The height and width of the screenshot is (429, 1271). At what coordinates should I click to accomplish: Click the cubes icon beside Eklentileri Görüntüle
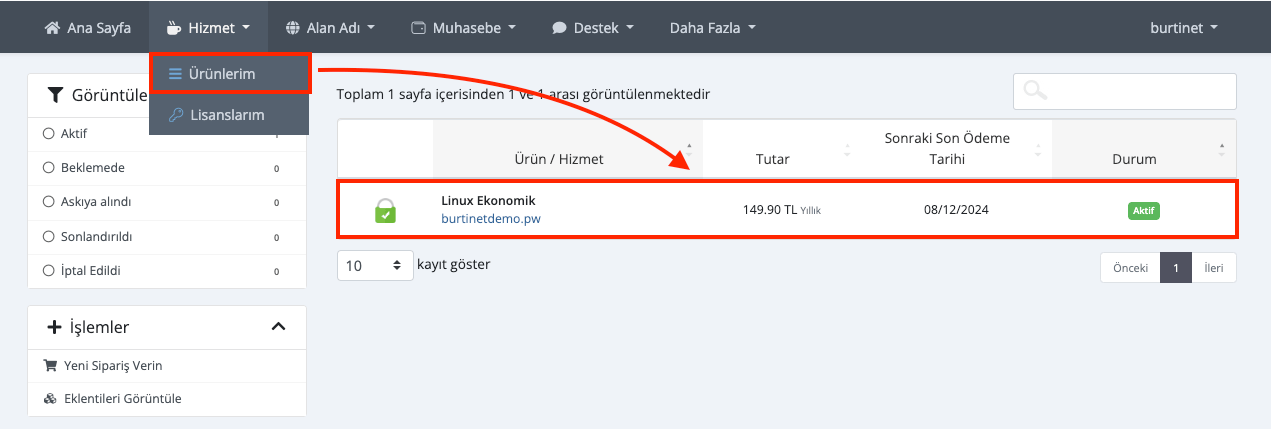pyautogui.click(x=50, y=399)
